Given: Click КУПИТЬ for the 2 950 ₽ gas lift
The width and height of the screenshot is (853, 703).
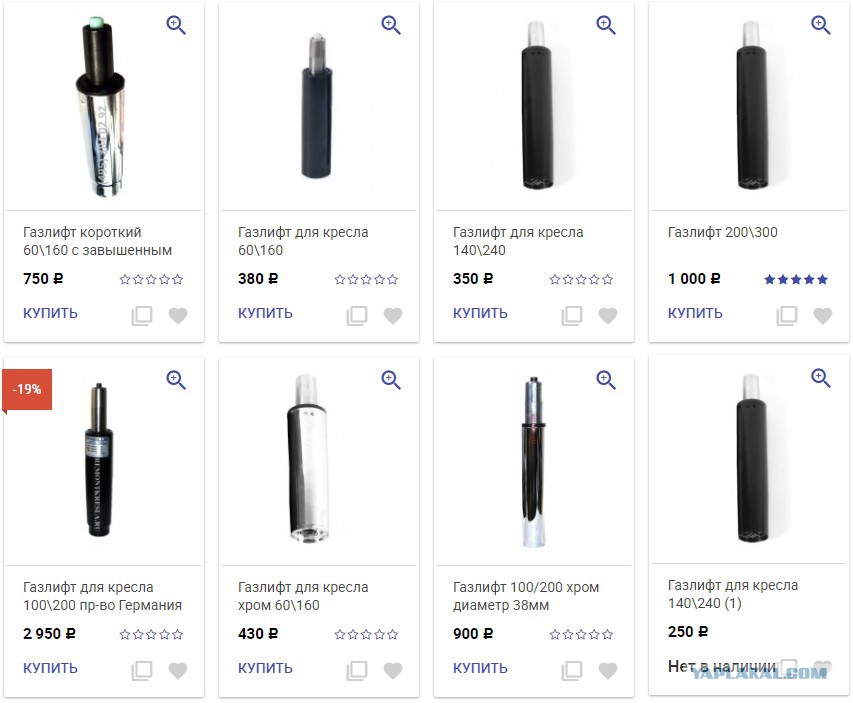Looking at the screenshot, I should pos(50,668).
